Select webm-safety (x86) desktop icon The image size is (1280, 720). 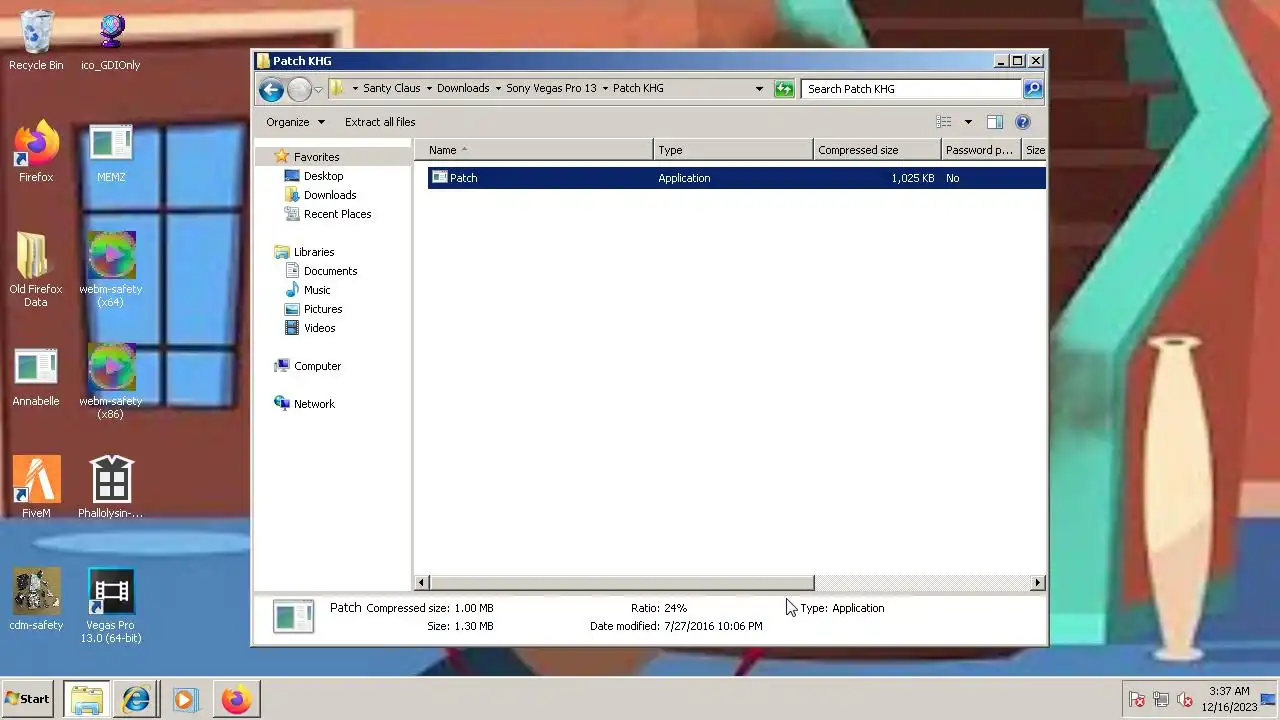click(111, 382)
